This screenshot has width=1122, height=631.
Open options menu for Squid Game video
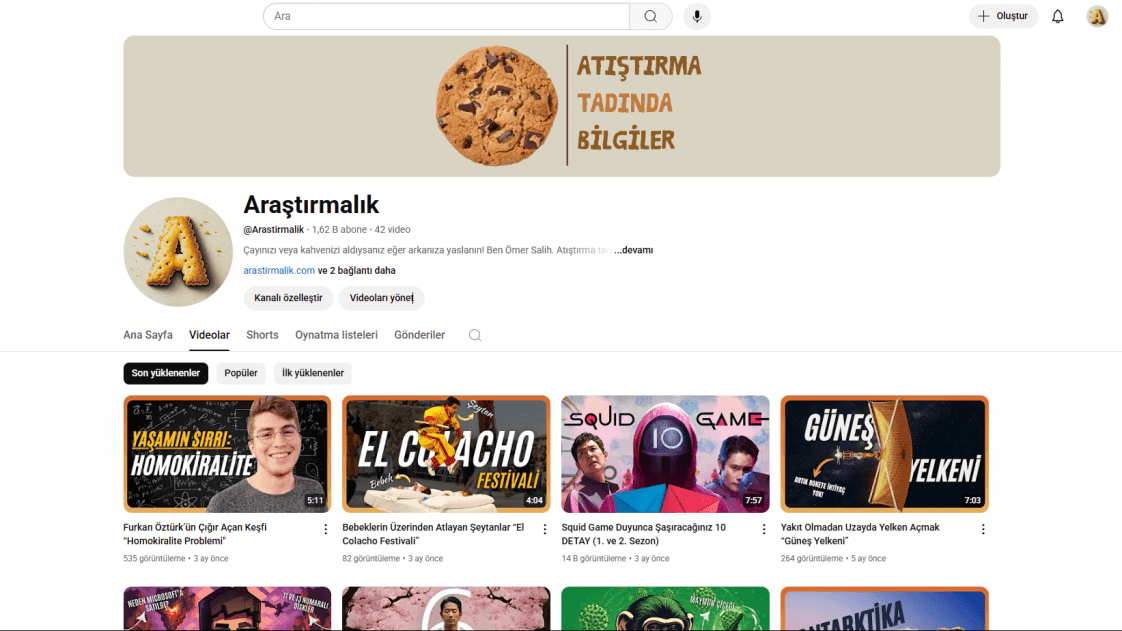point(764,529)
